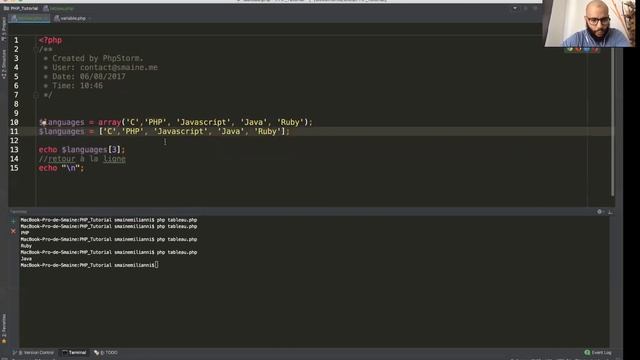Open terminal panel settings gear
This screenshot has width=640, height=360.
(x=600, y=211)
